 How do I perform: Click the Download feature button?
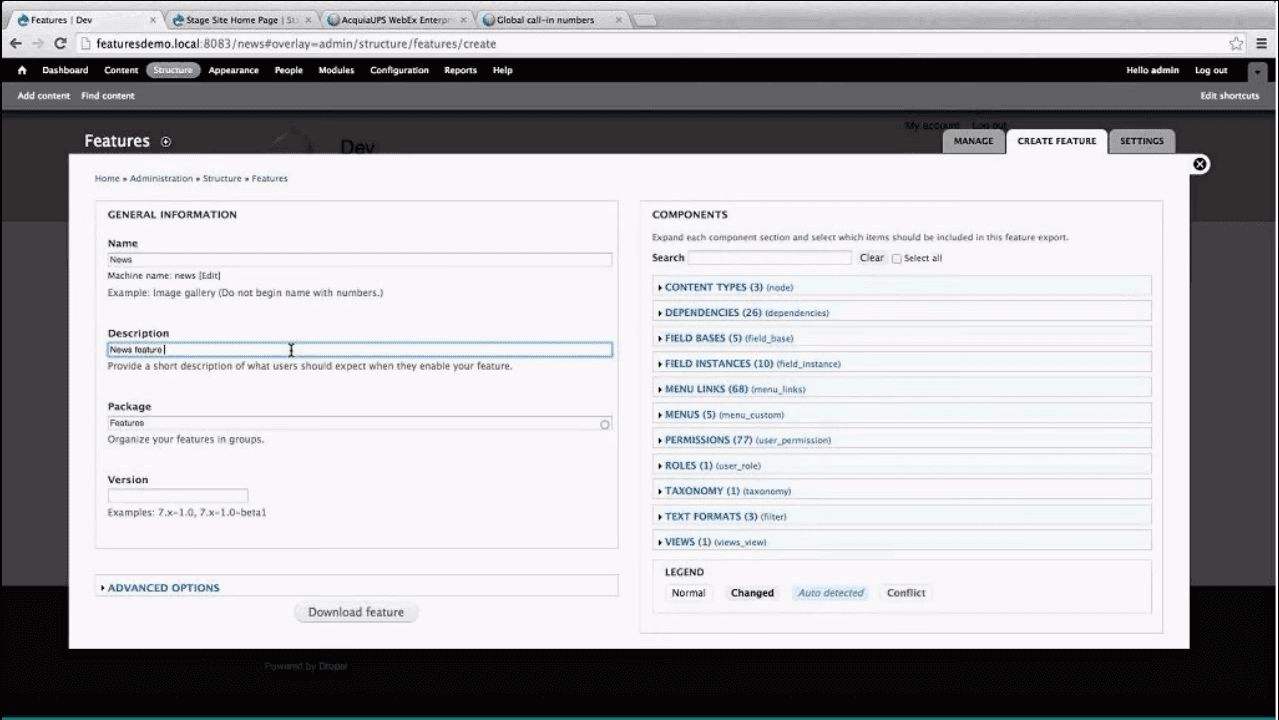[356, 612]
